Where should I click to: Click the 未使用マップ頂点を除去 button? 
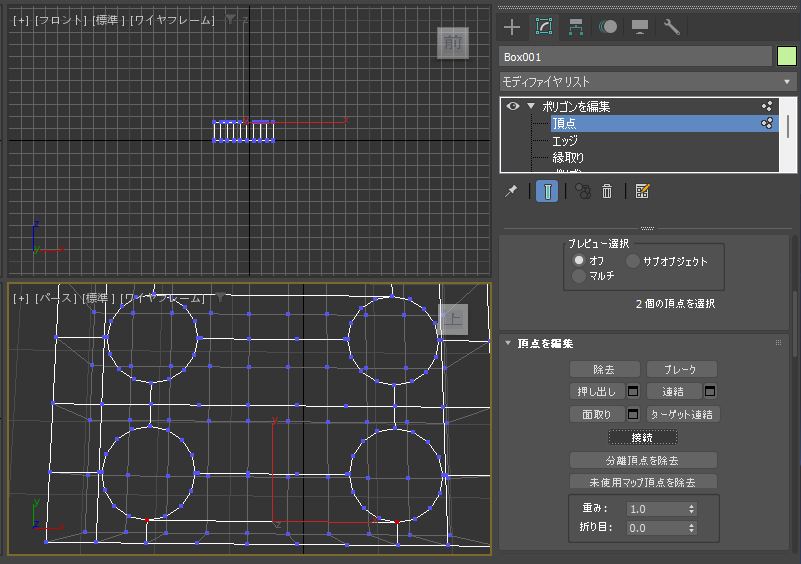643,482
